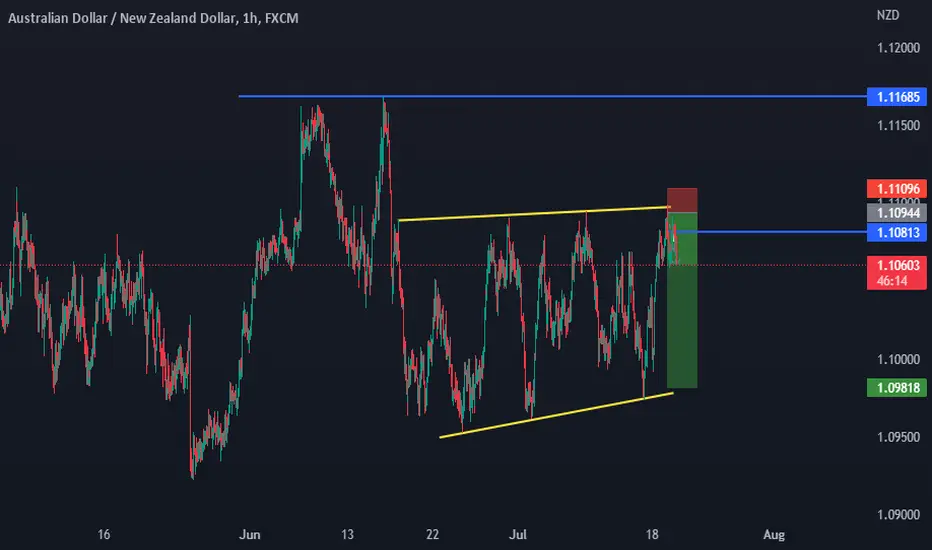Select the upper blue horizontal resistance line

pos(553,96)
